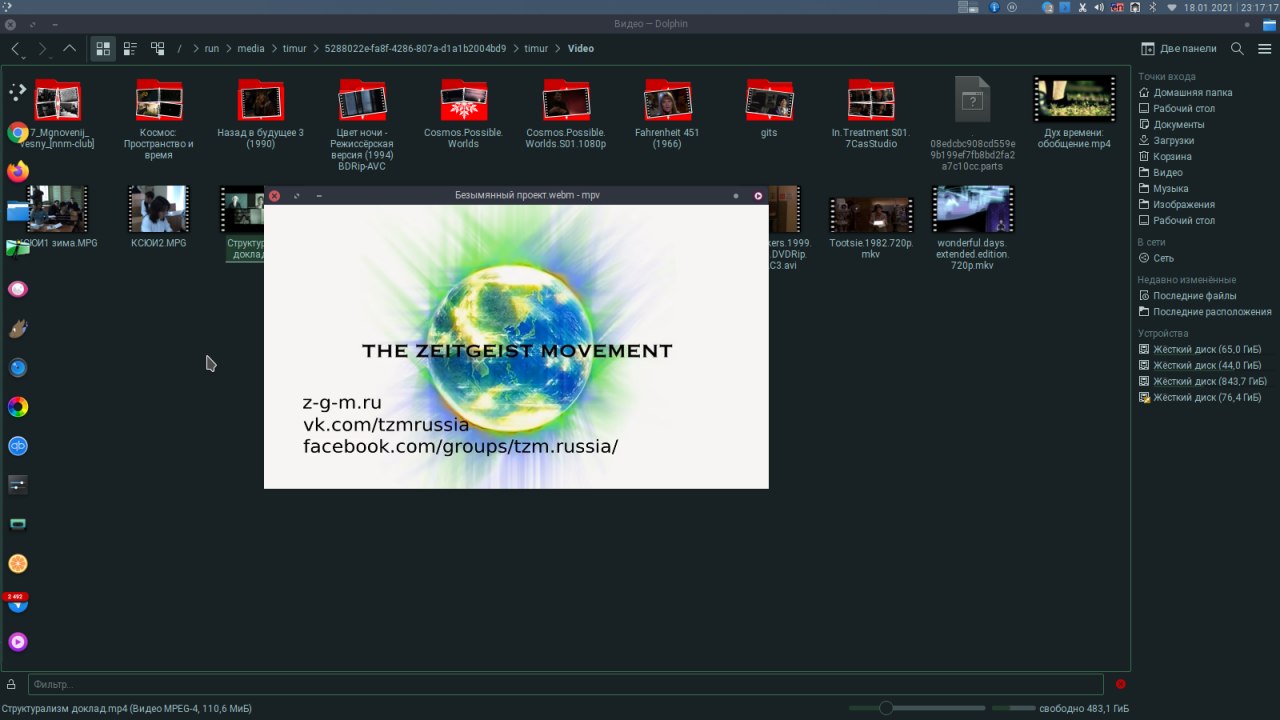Image resolution: width=1280 pixels, height=720 pixels.
Task: Open the volume tray icon
Action: 1100,7
